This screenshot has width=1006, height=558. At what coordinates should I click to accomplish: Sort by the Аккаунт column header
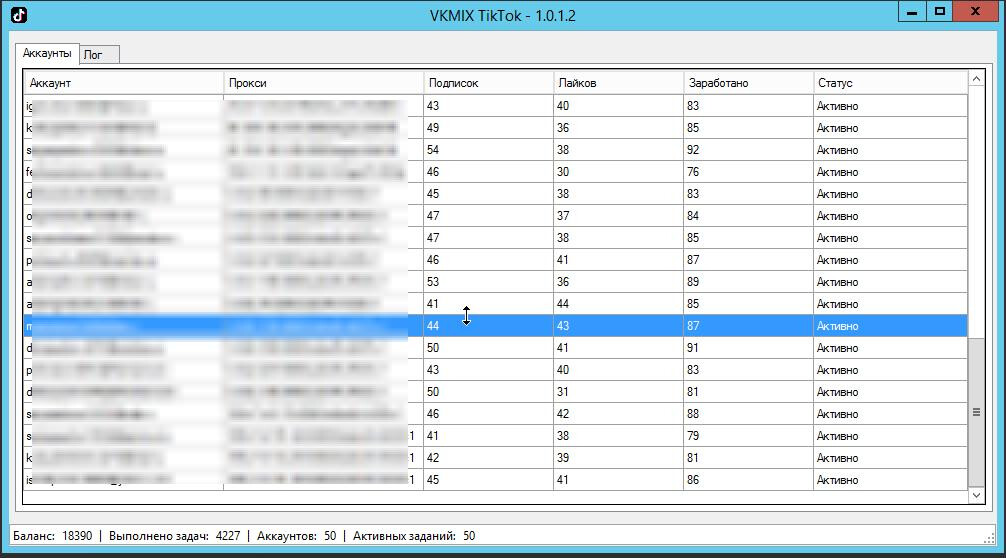123,83
